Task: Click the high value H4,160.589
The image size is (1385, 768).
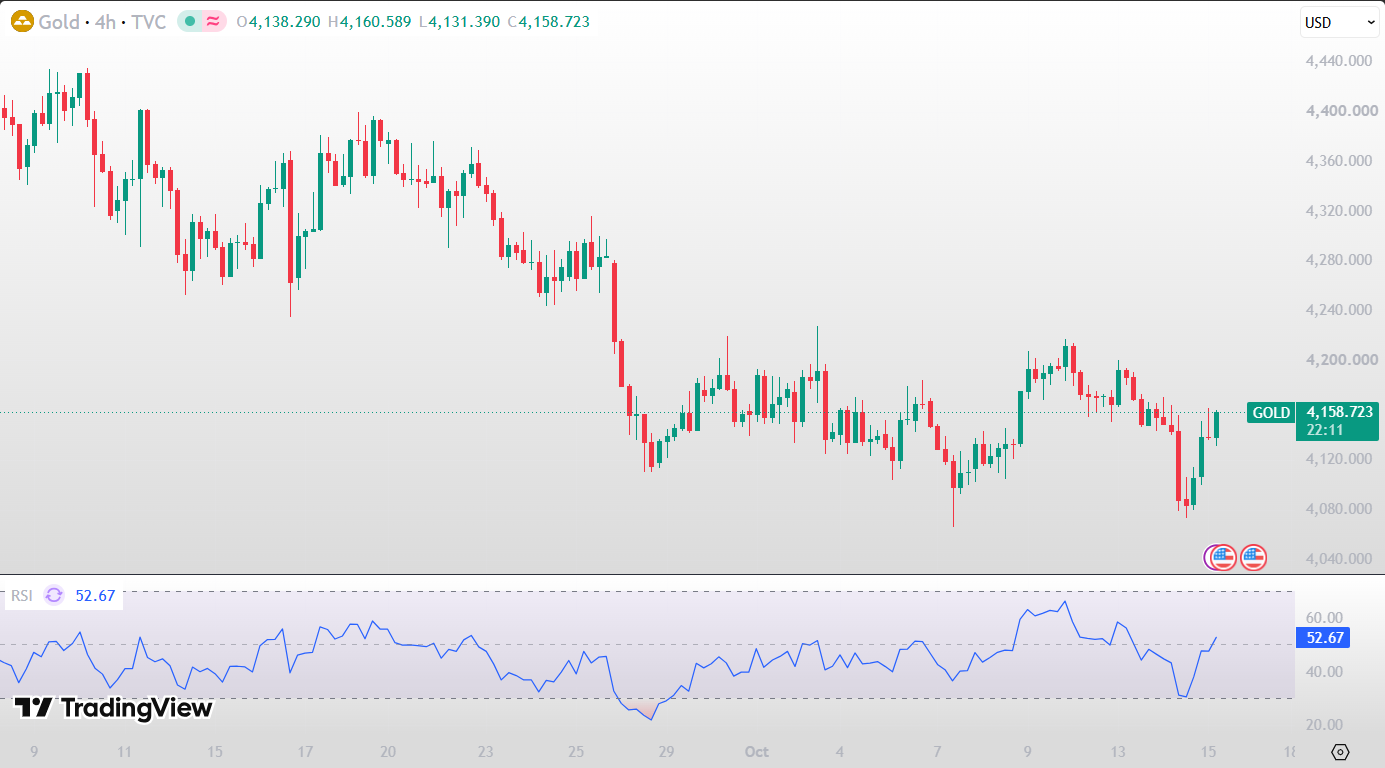Action: (x=369, y=21)
